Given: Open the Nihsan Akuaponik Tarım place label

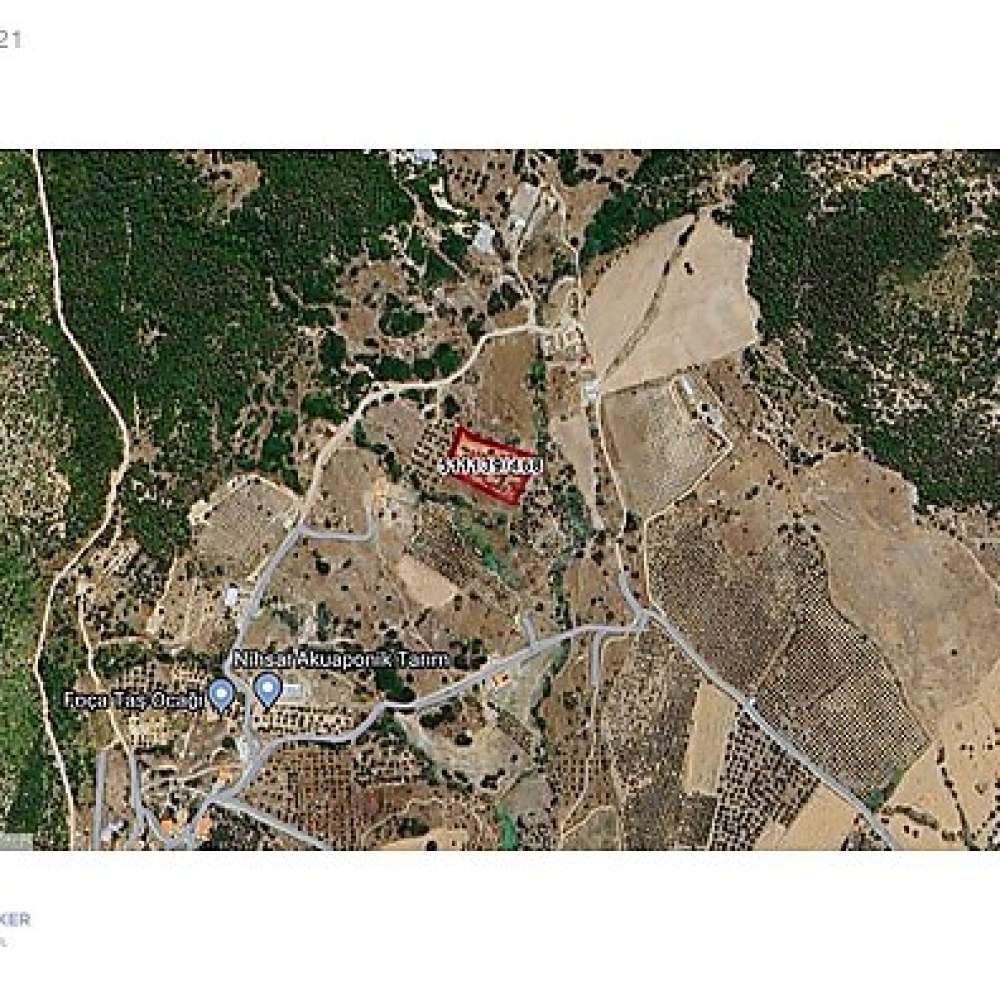Looking at the screenshot, I should 341,659.
